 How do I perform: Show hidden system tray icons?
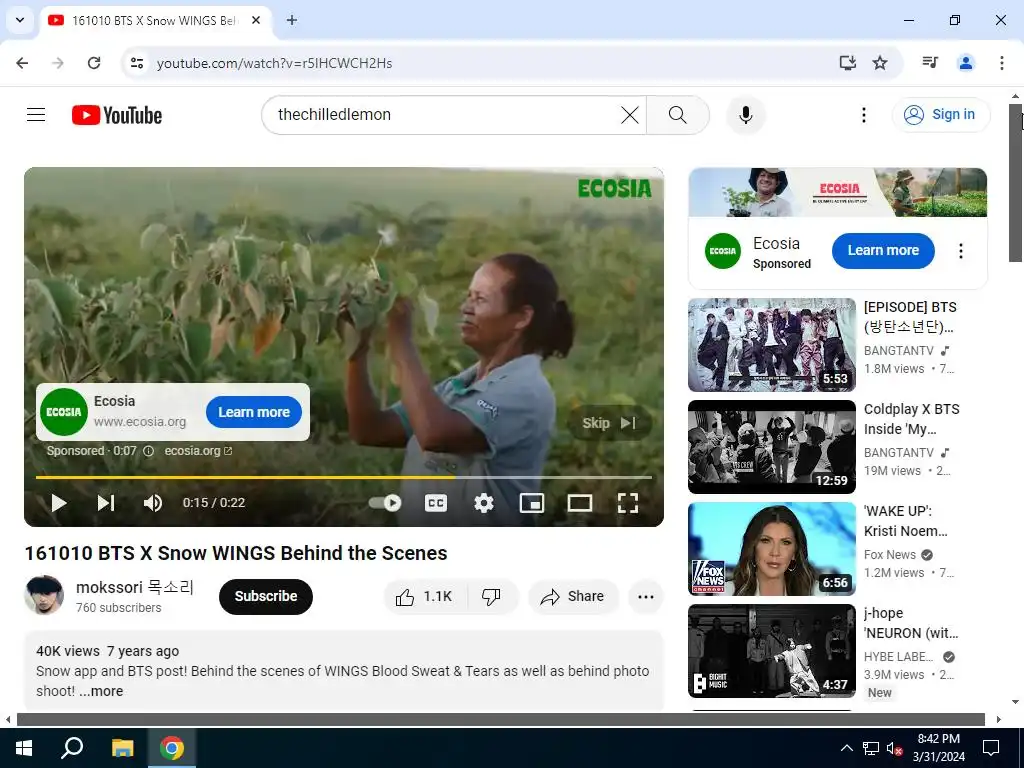pos(846,748)
